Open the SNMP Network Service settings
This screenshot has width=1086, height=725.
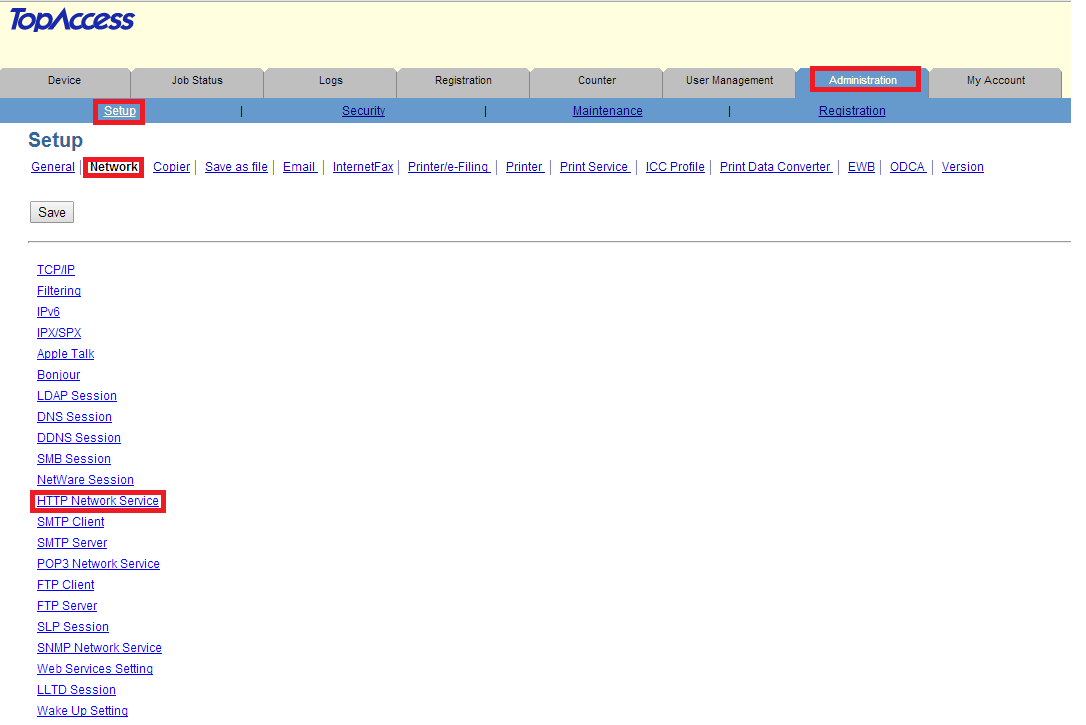tap(99, 647)
